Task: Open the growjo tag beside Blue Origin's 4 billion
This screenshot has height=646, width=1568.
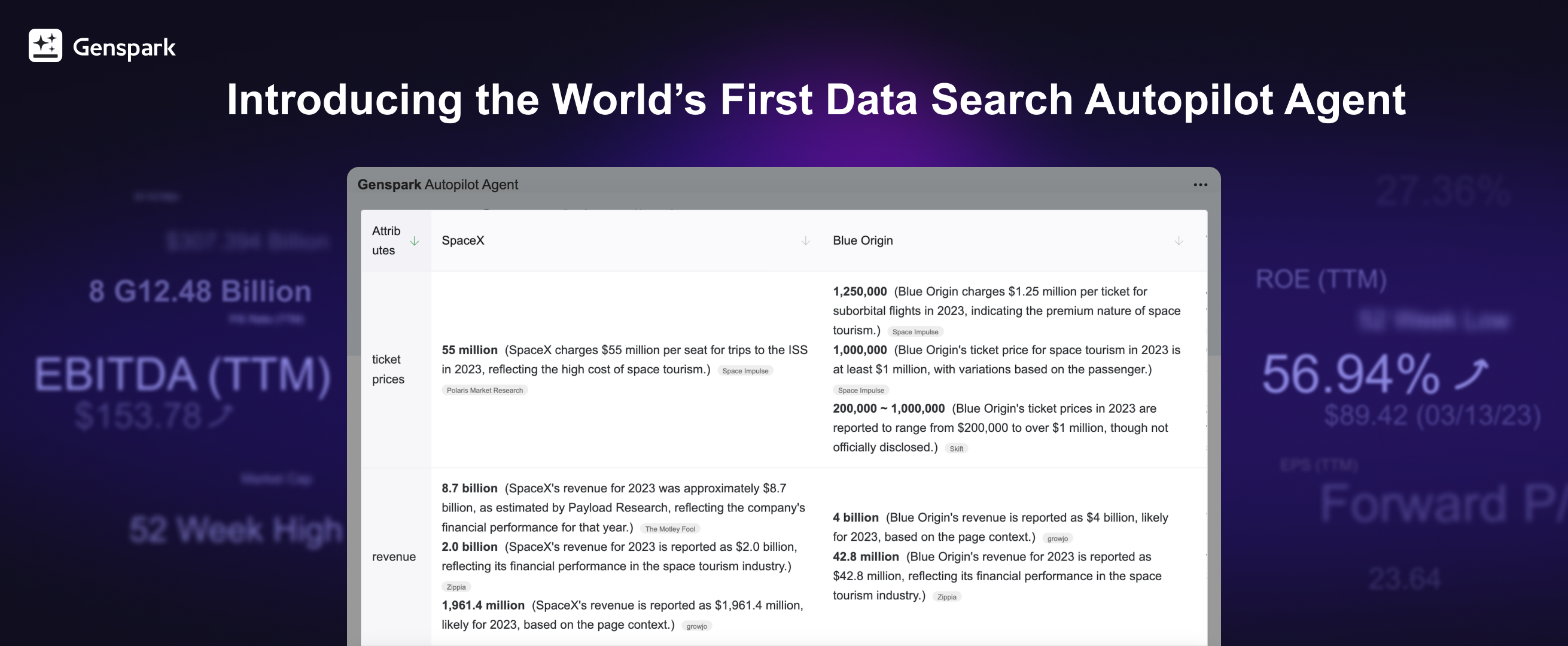Action: tap(1057, 538)
